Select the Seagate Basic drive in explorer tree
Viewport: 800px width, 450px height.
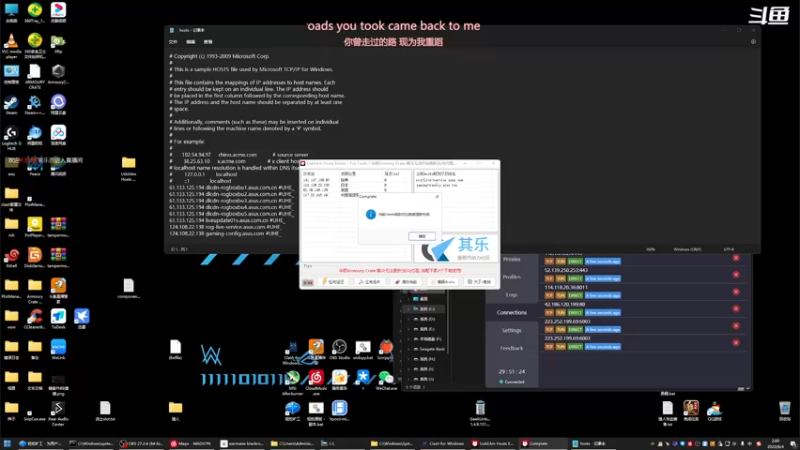coord(432,349)
